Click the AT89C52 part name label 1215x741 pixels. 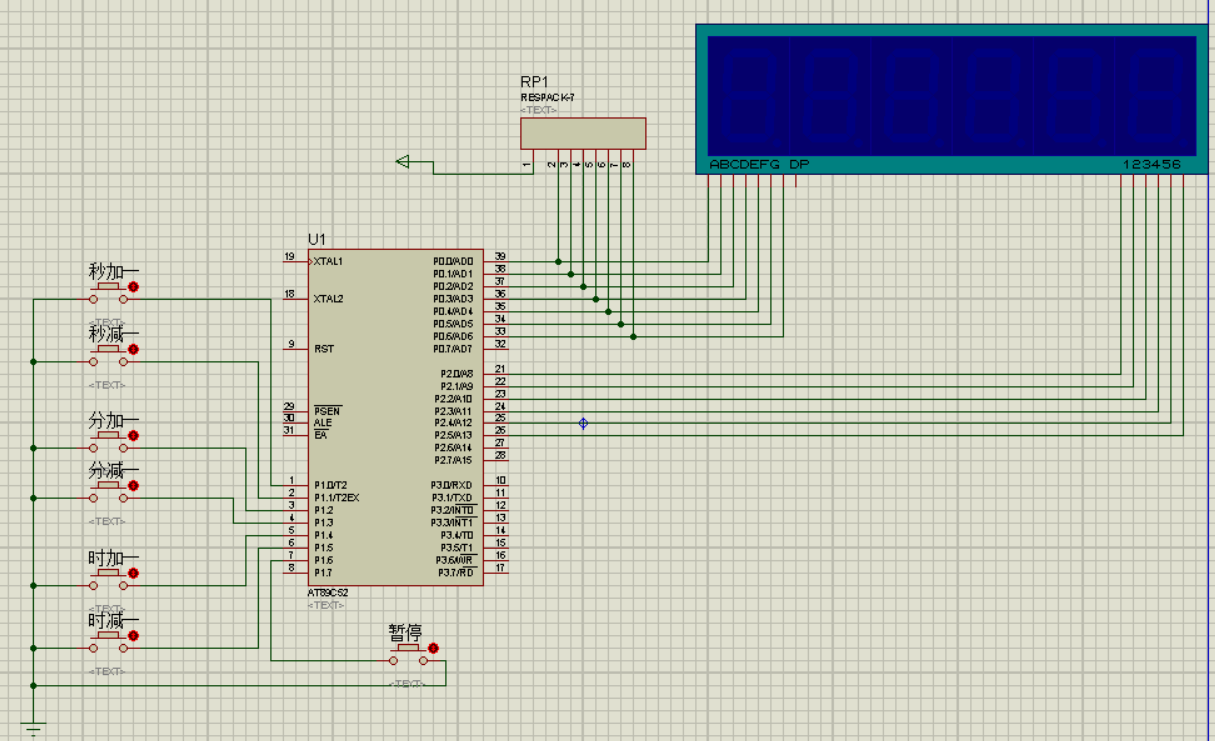(x=328, y=593)
